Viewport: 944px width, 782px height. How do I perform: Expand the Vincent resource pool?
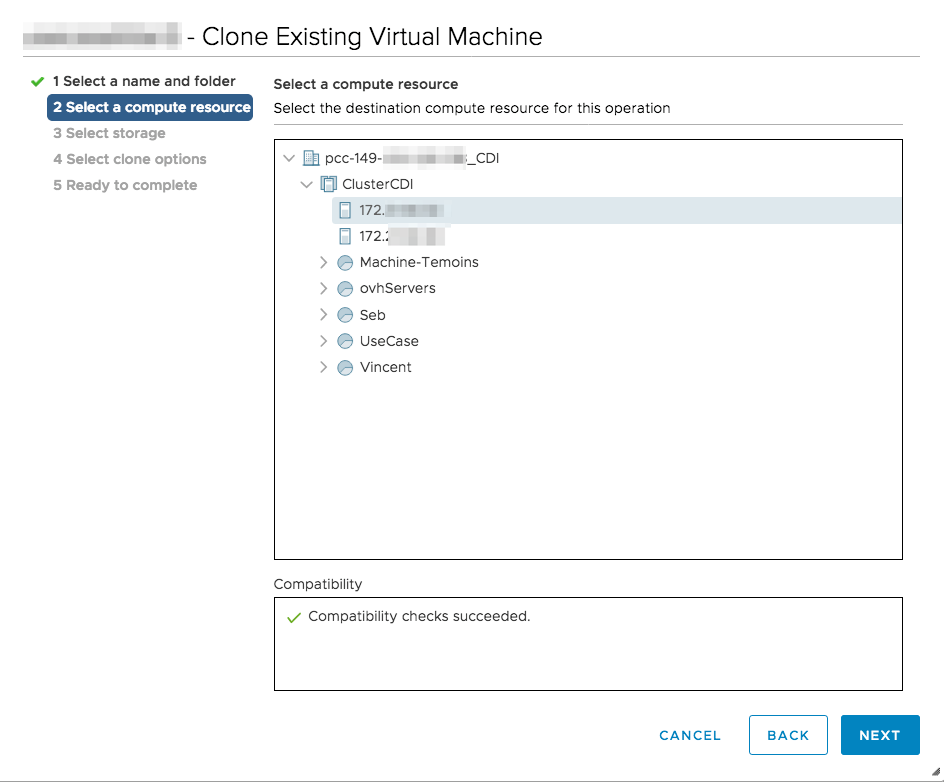point(323,367)
